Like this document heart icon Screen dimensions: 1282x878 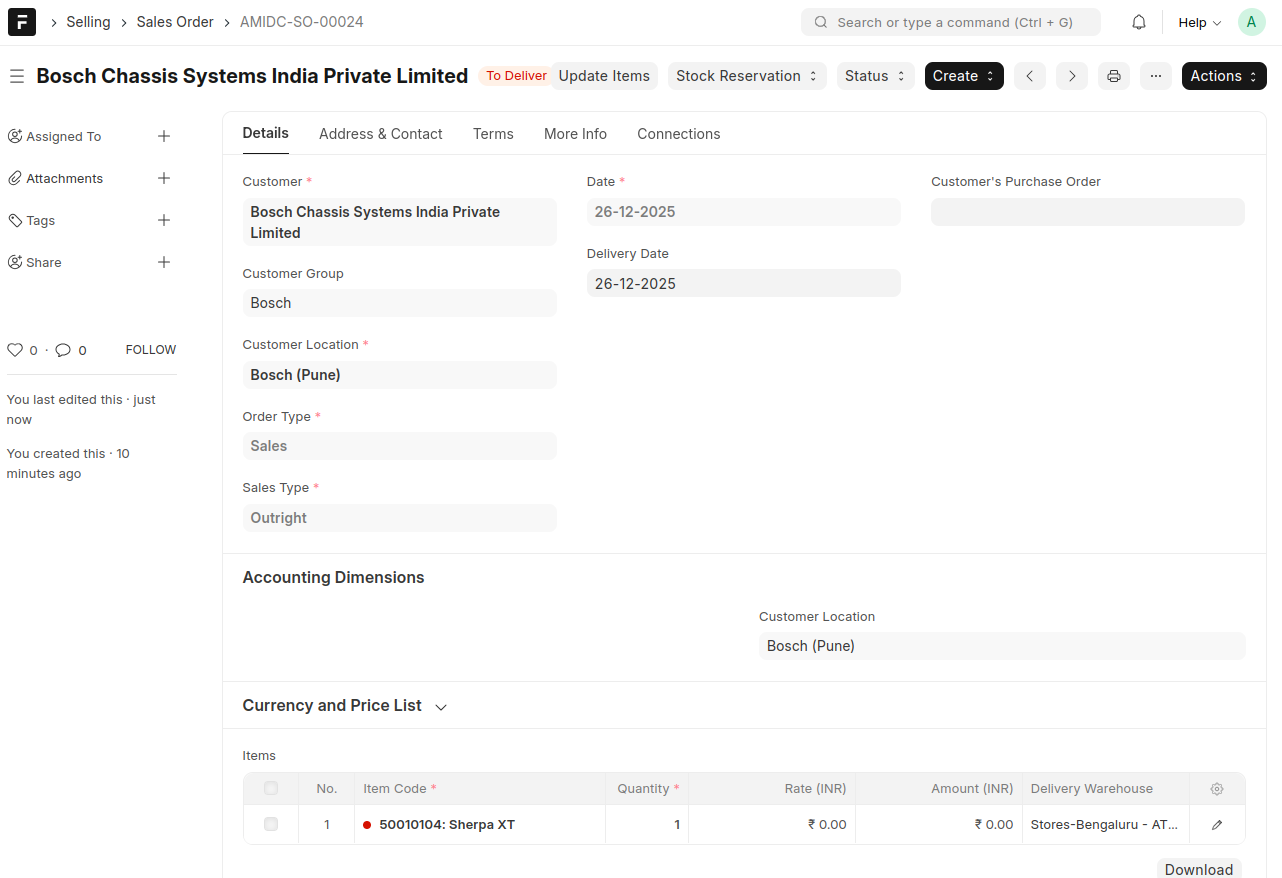15,350
